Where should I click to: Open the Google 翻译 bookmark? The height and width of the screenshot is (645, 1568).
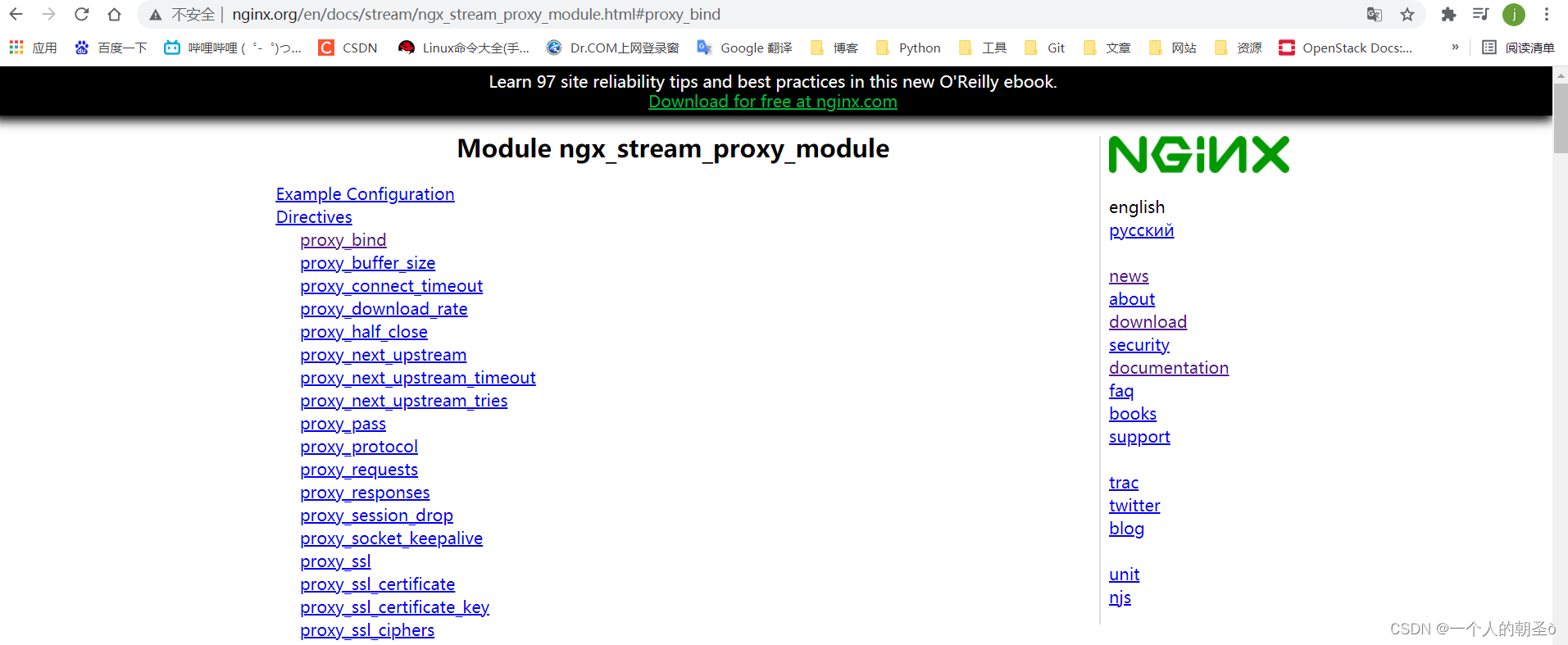pos(744,48)
